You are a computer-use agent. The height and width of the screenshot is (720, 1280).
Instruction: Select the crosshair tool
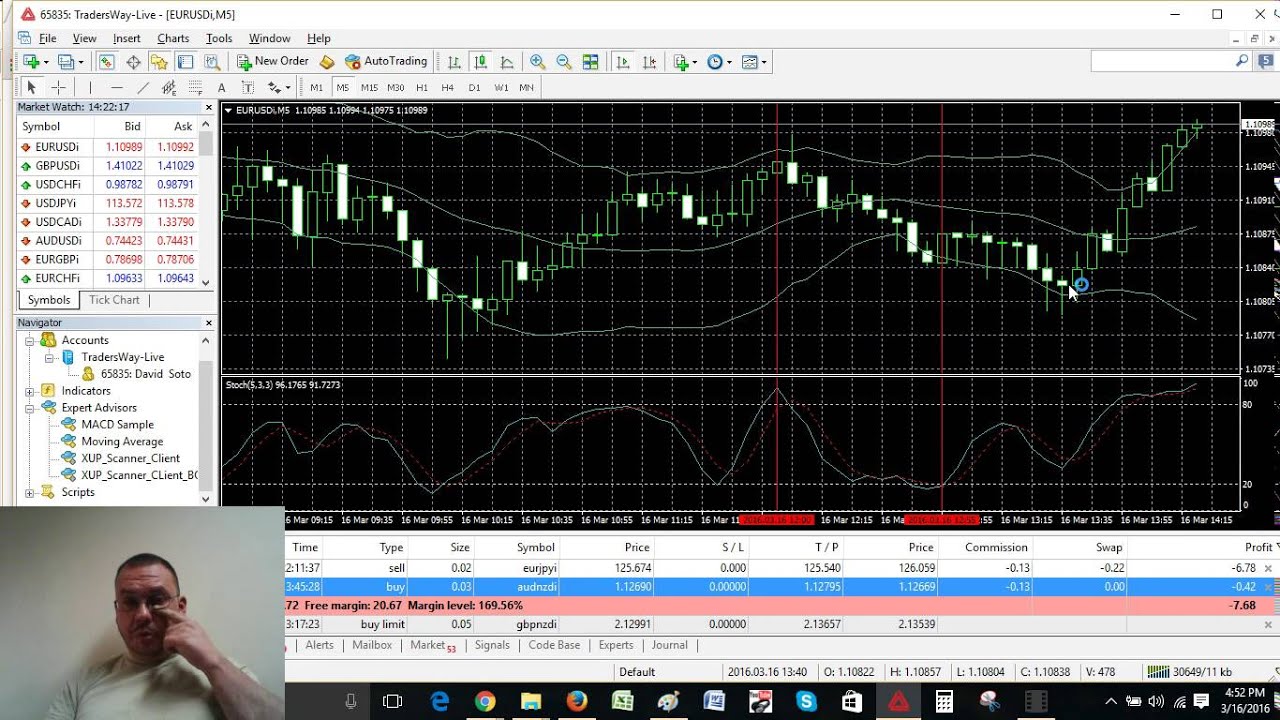click(58, 87)
